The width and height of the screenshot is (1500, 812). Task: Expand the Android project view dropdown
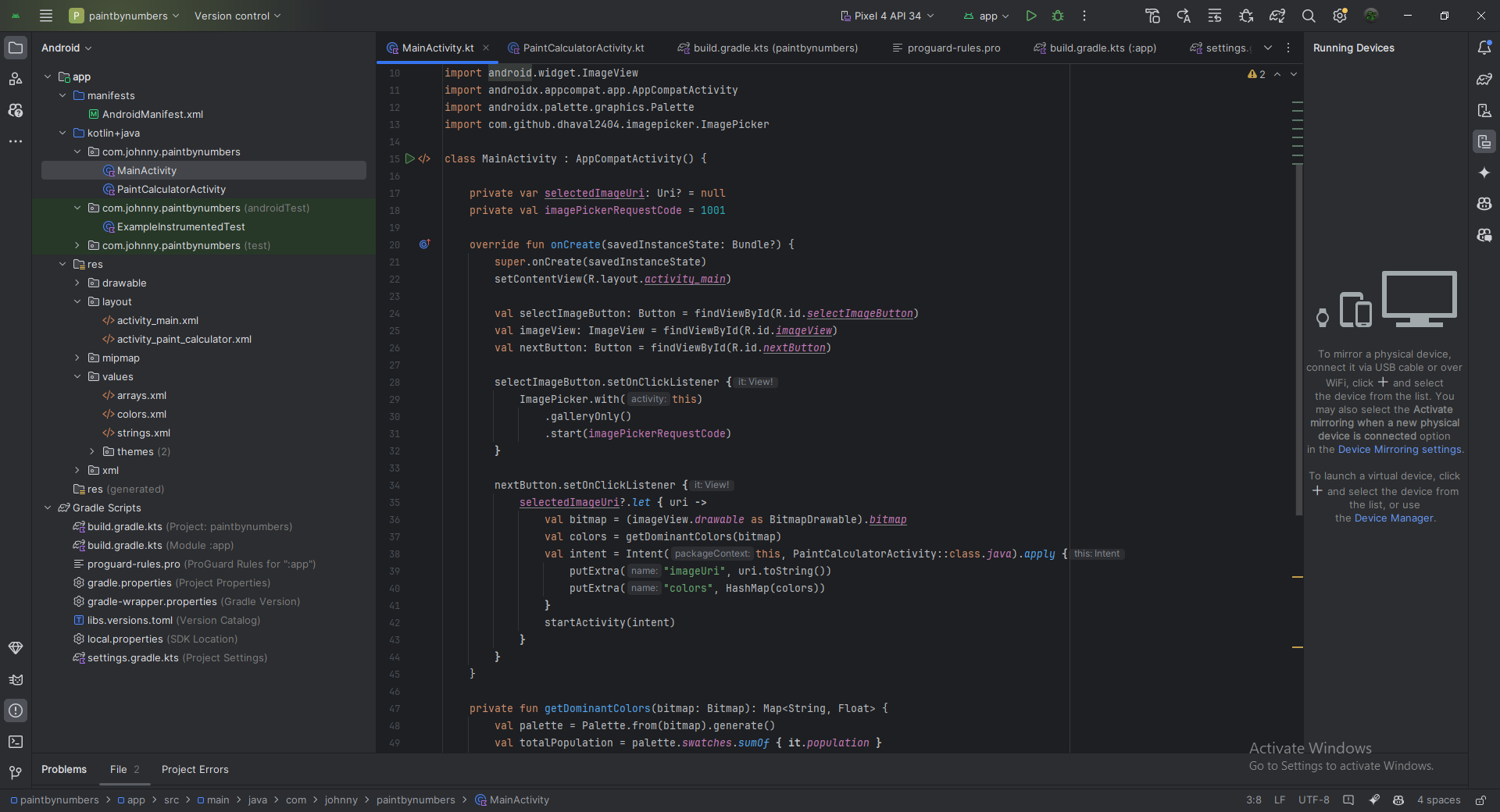pyautogui.click(x=66, y=48)
